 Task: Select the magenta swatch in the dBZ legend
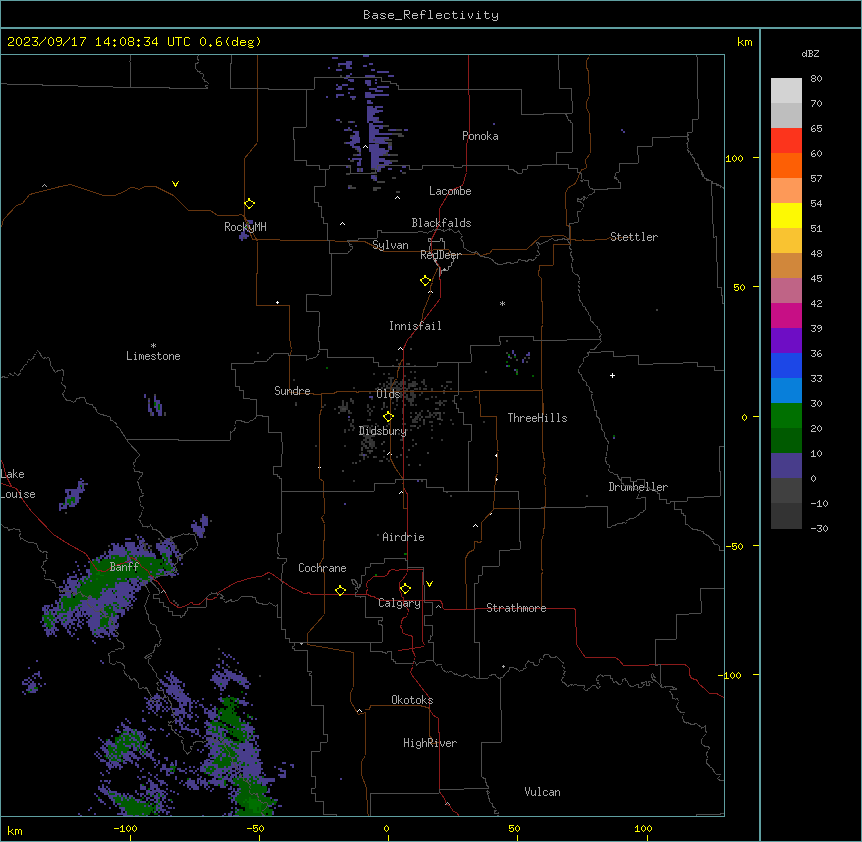786,315
